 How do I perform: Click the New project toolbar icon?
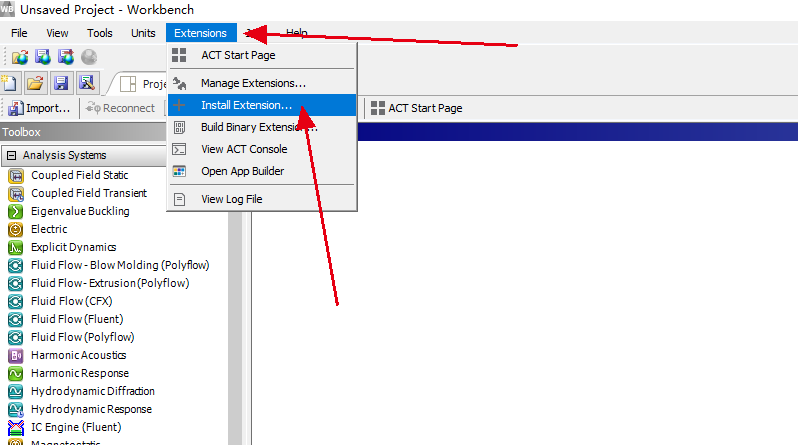point(11,83)
